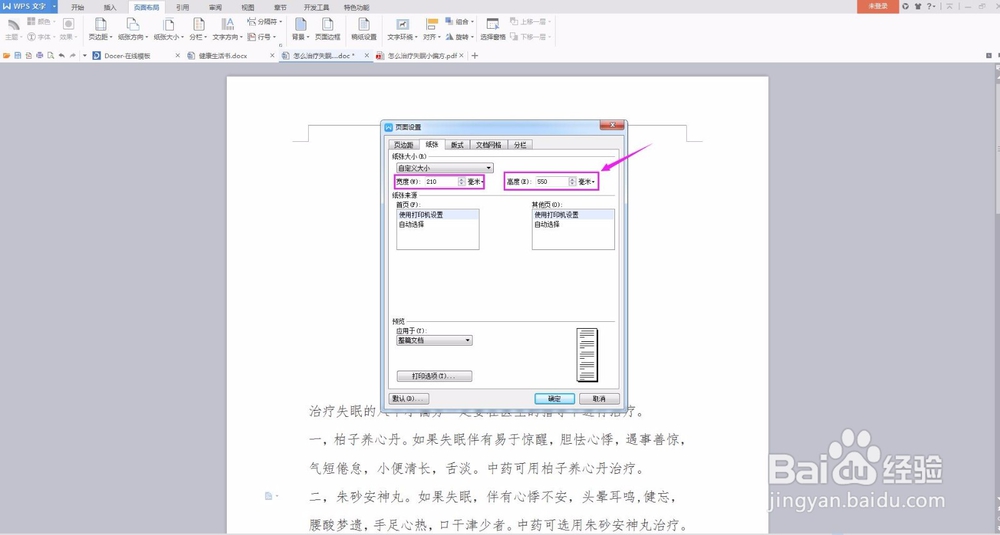Switch to the 健康生活书.docx document tab

pyautogui.click(x=223, y=56)
